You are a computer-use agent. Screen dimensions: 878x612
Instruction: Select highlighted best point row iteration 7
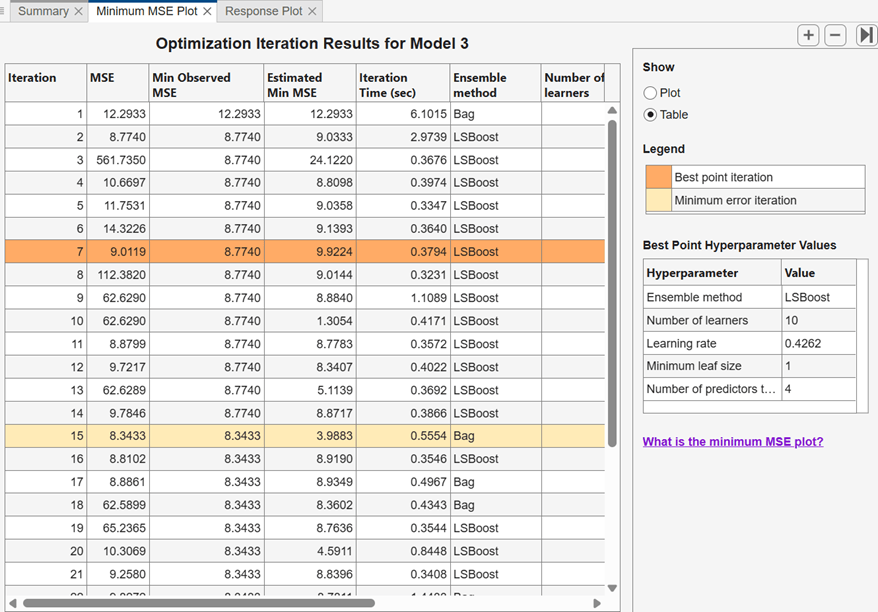coord(305,251)
